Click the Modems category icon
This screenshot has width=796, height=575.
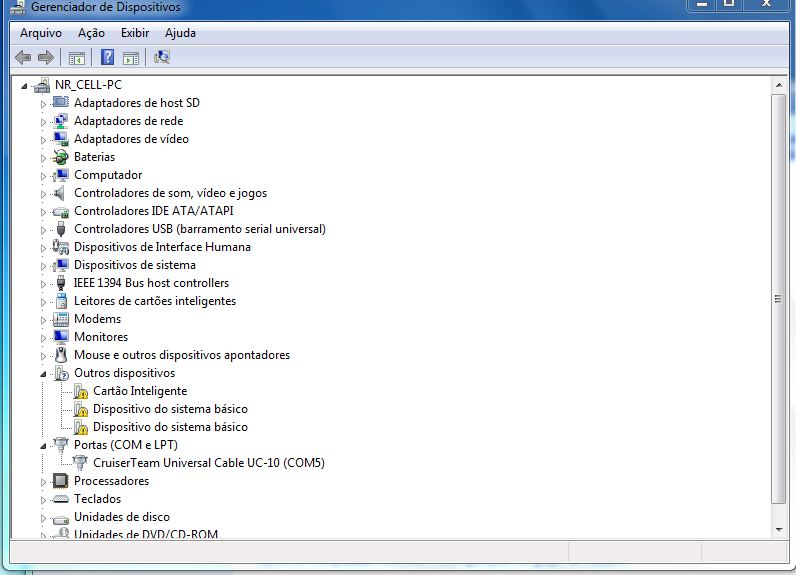click(60, 319)
